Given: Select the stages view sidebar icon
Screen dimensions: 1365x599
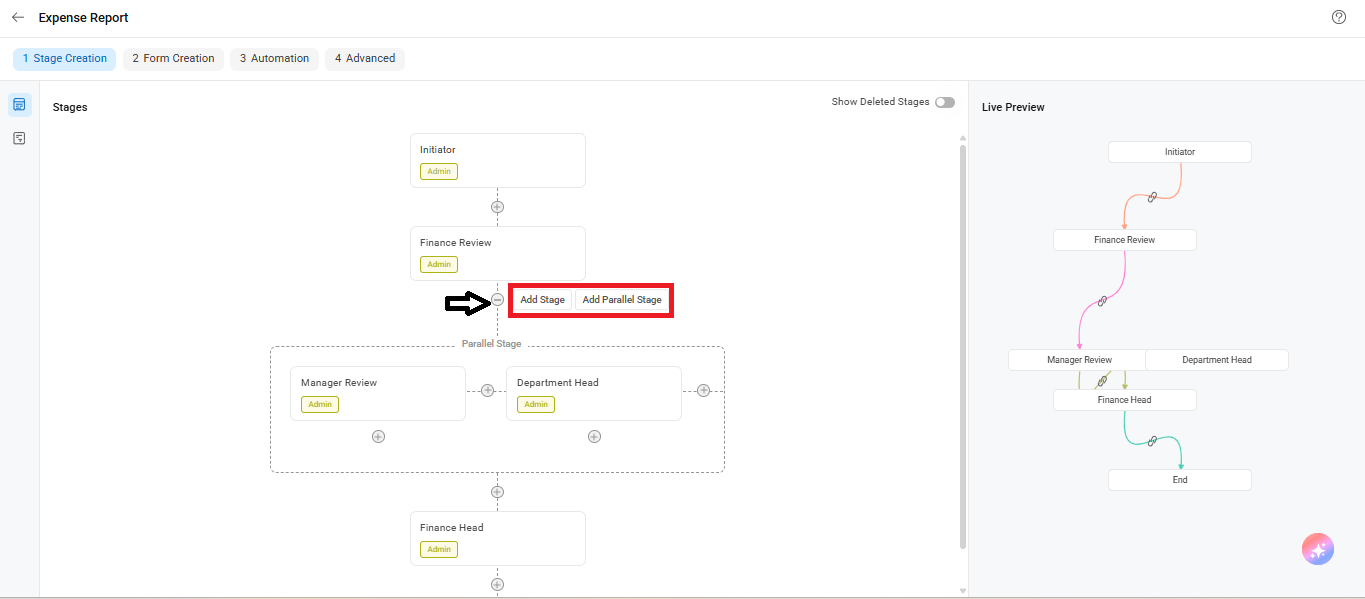Looking at the screenshot, I should (19, 104).
